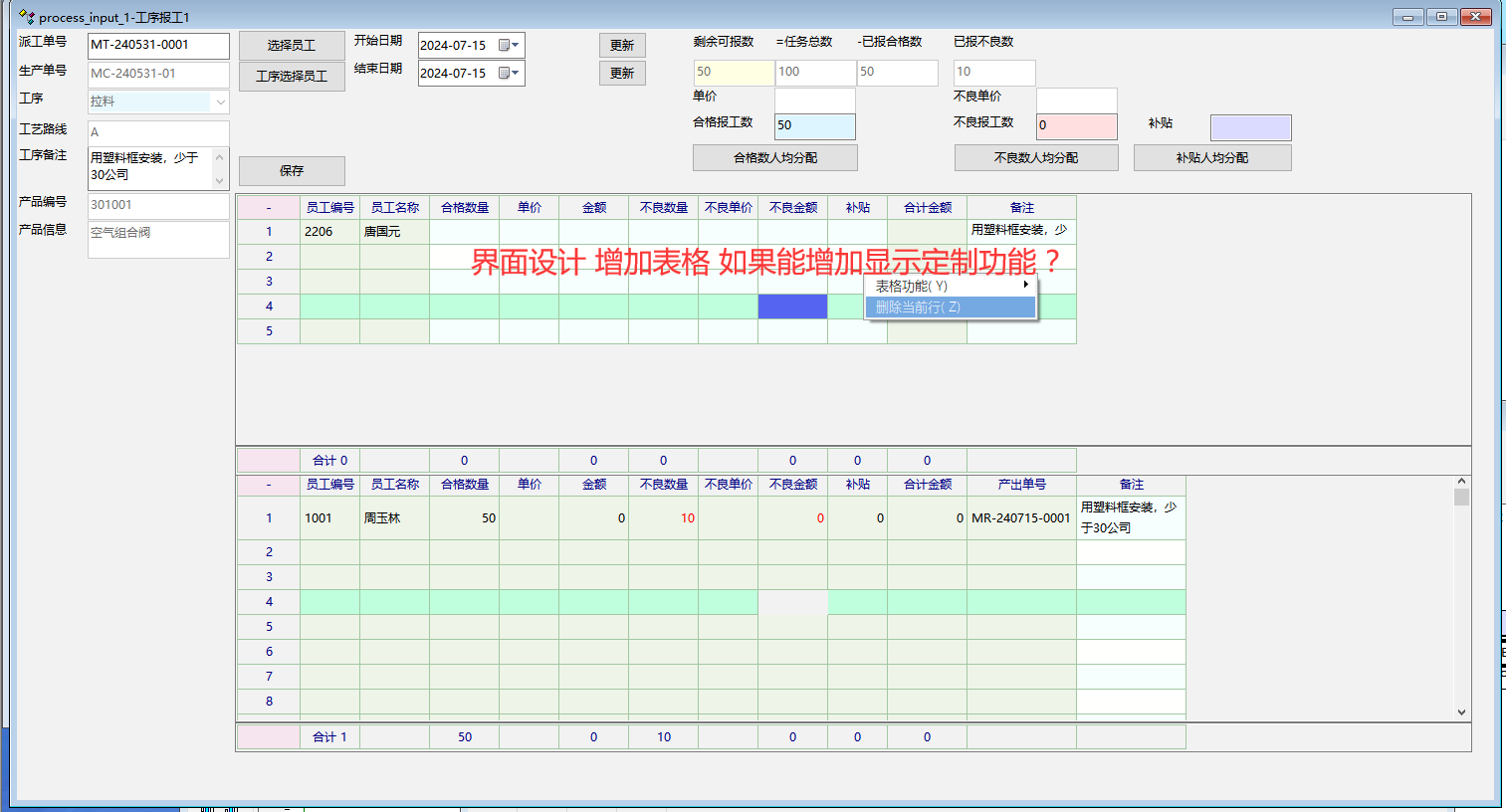Click the 补贴人均分配 button
1506x812 pixels.
(x=1211, y=157)
